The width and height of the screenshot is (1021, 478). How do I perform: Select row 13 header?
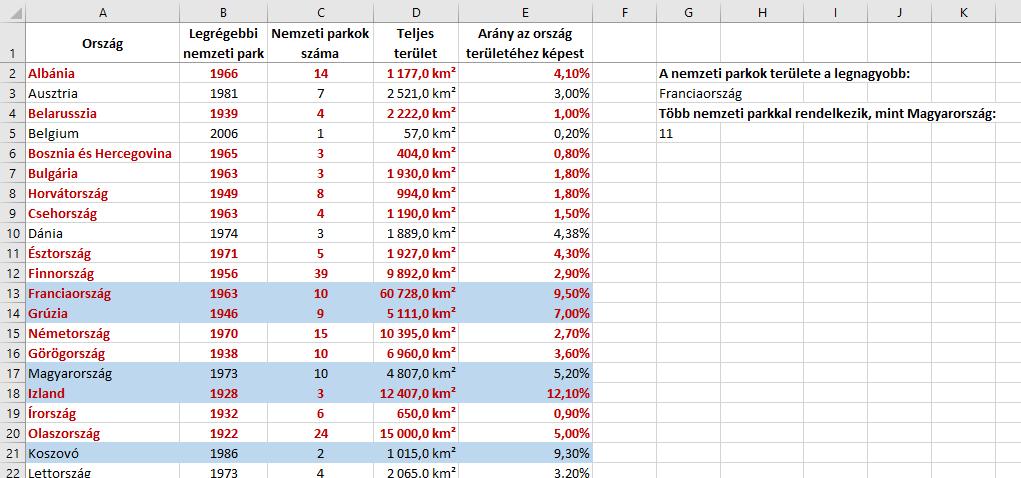click(13, 293)
